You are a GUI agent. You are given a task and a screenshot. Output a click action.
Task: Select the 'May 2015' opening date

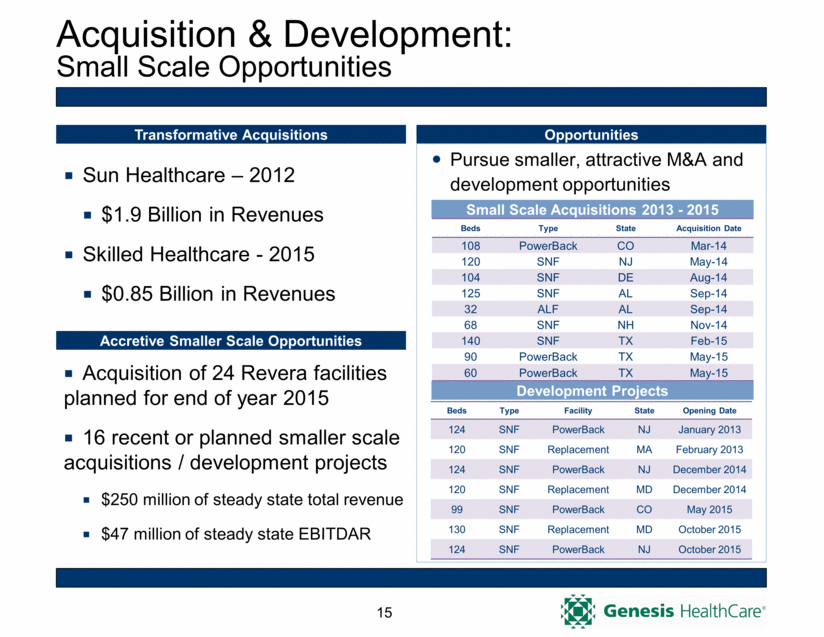[709, 509]
